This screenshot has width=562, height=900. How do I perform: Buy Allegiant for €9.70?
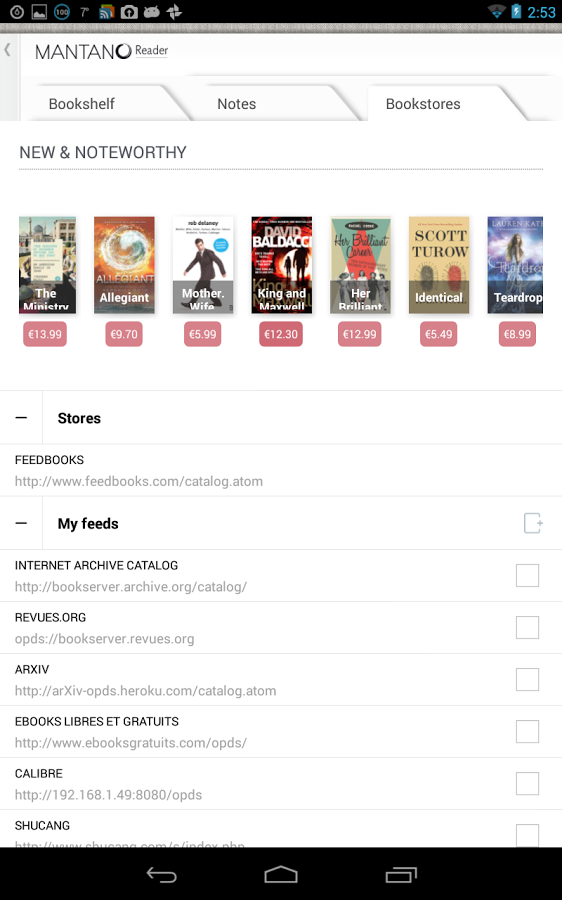123,334
